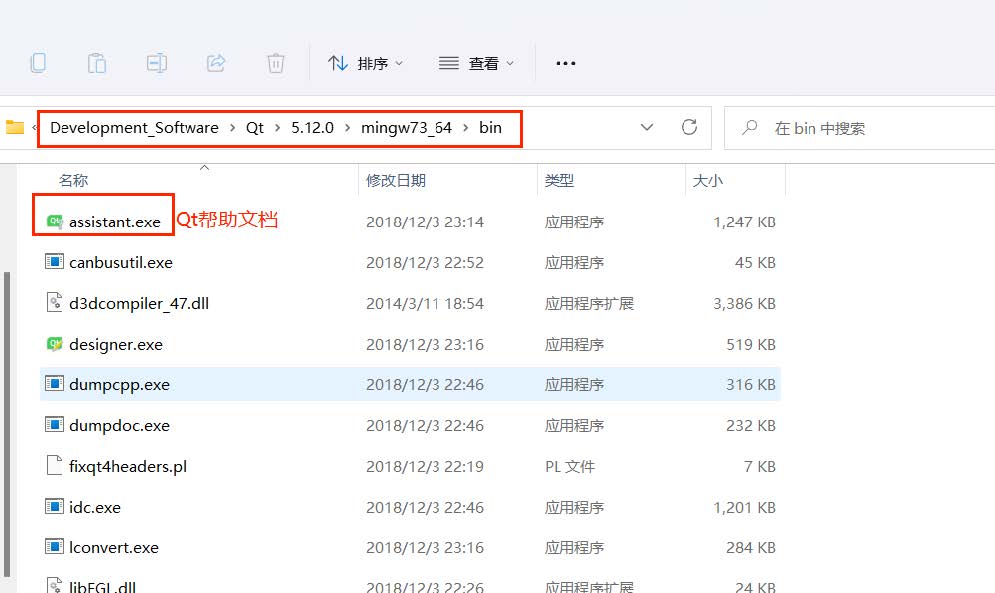Select the designer.exe file name
Screen dimensions: 995x593
coord(116,344)
